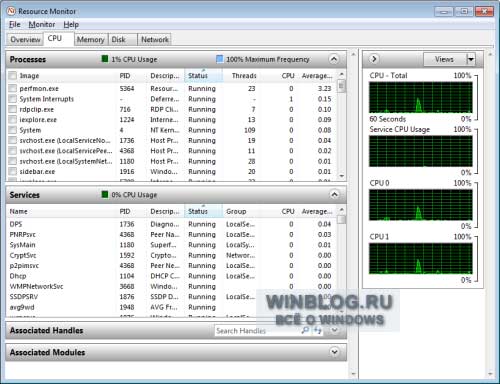Check the rdpclip.exe process checkbox

[13, 109]
